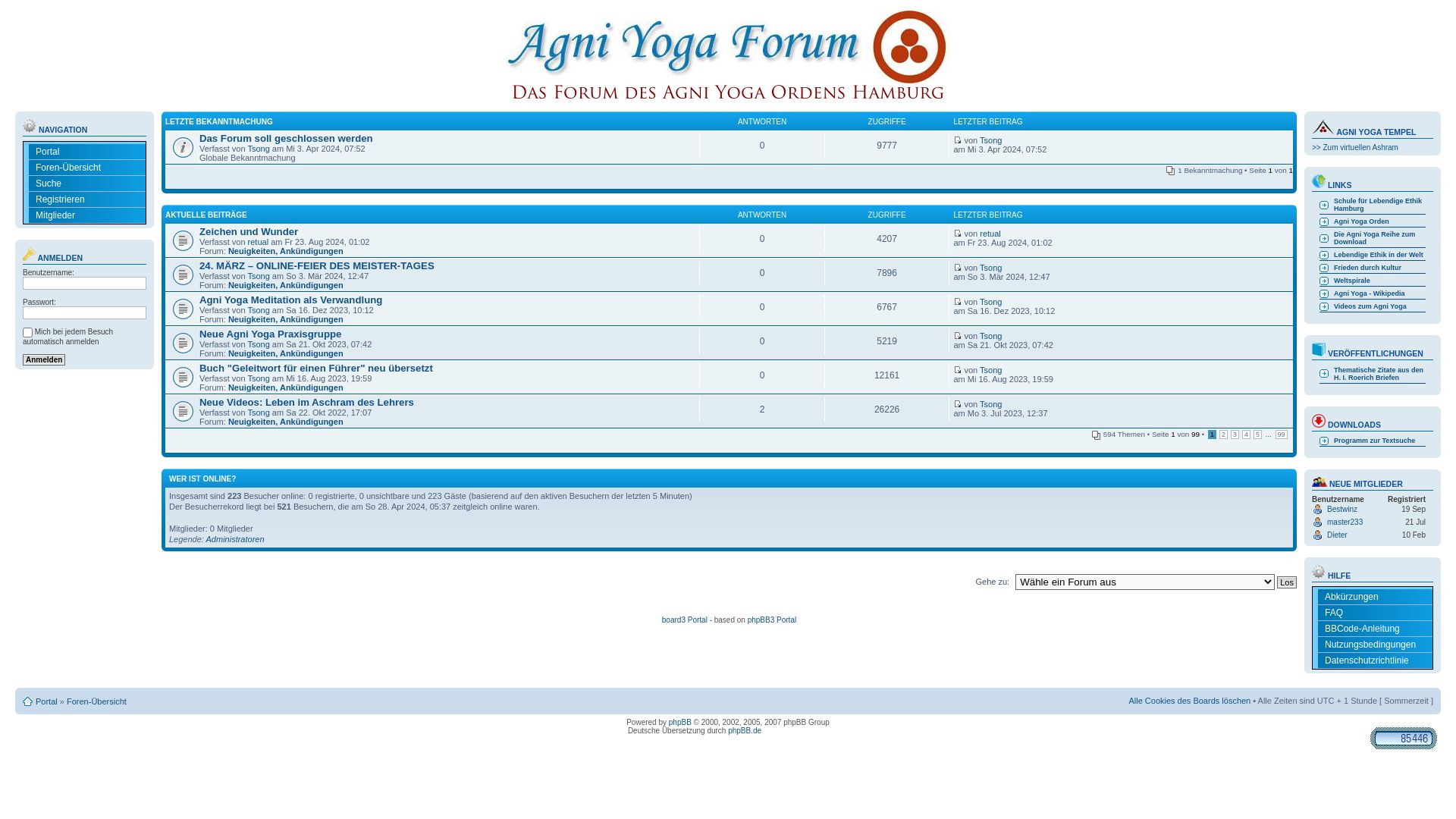Focus the Benutzername input field

pos(84,283)
